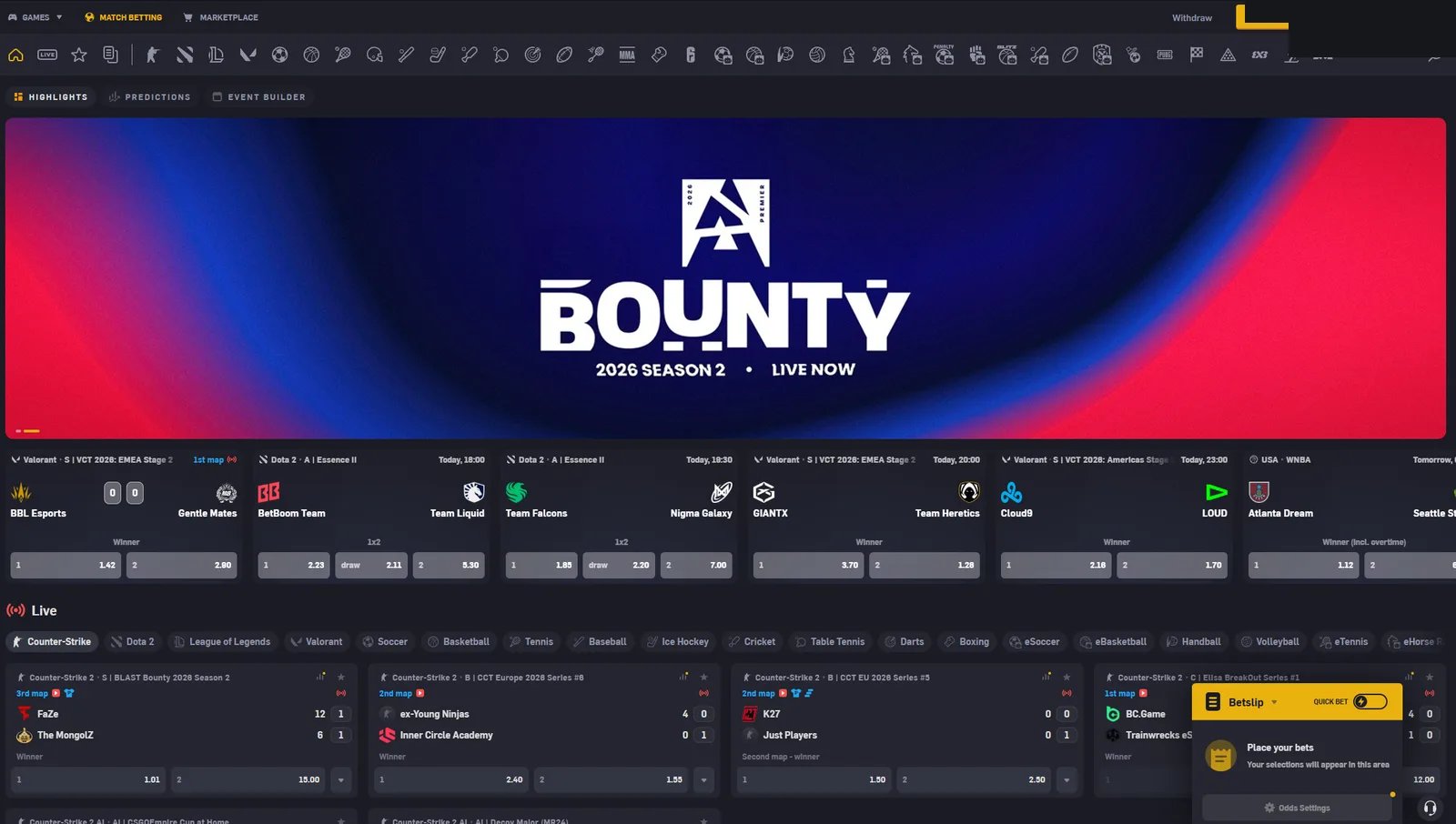Image resolution: width=1456 pixels, height=824 pixels.
Task: Select the basketball icon in sports bar
Action: 311,55
